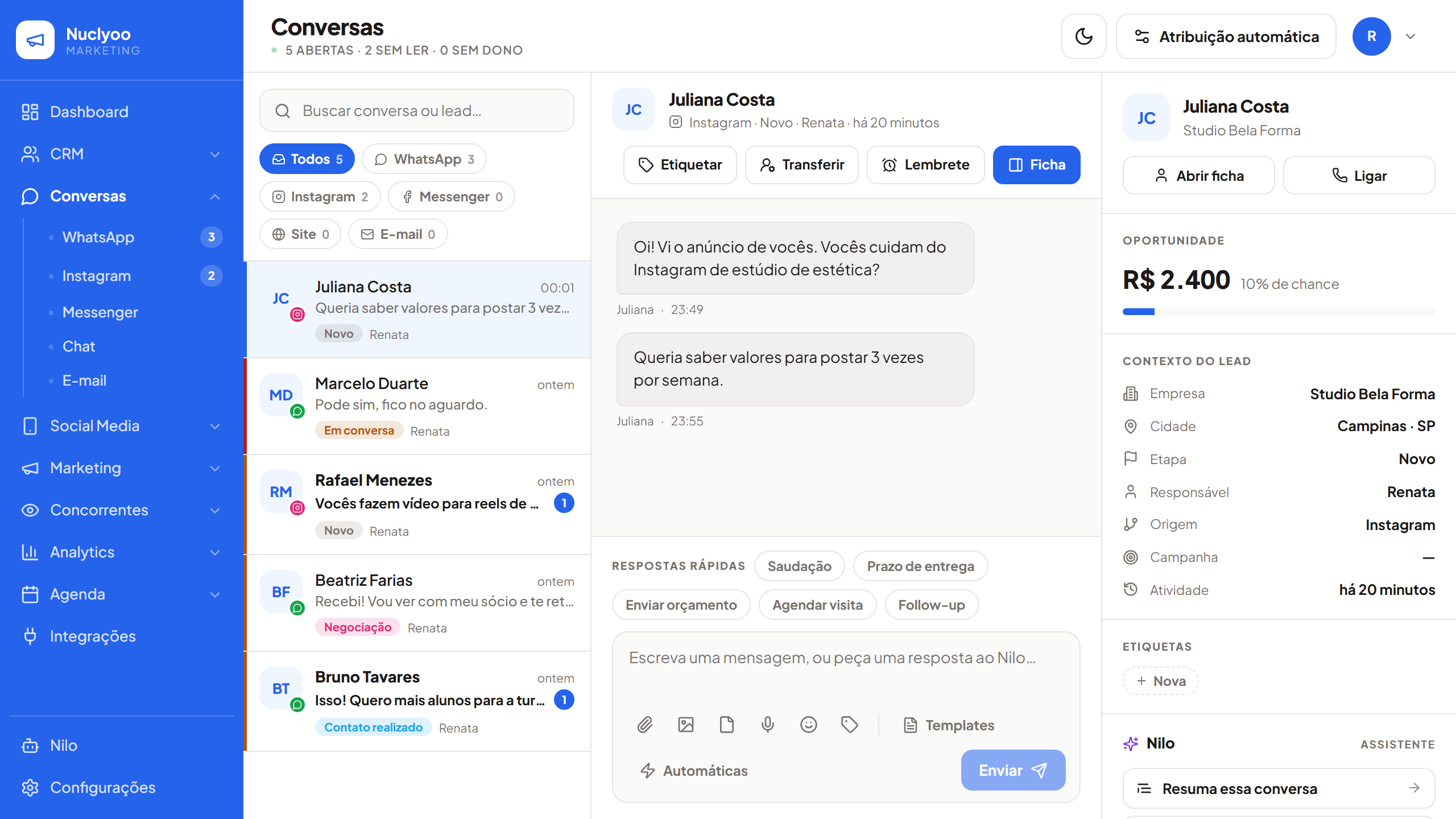Click the Buscar conversa search field

(x=417, y=111)
